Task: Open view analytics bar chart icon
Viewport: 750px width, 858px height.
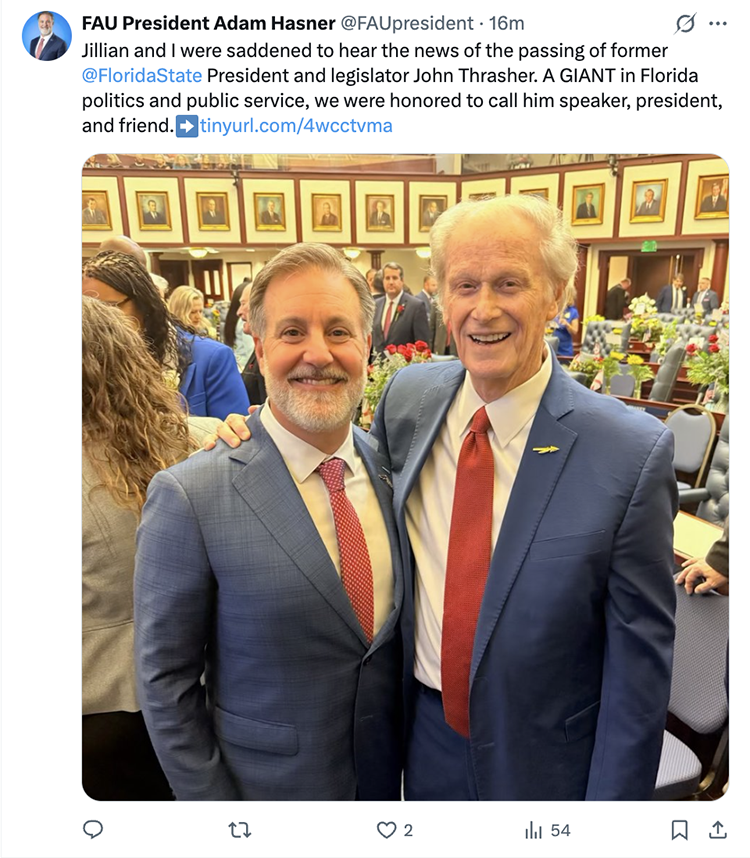Action: [x=533, y=830]
